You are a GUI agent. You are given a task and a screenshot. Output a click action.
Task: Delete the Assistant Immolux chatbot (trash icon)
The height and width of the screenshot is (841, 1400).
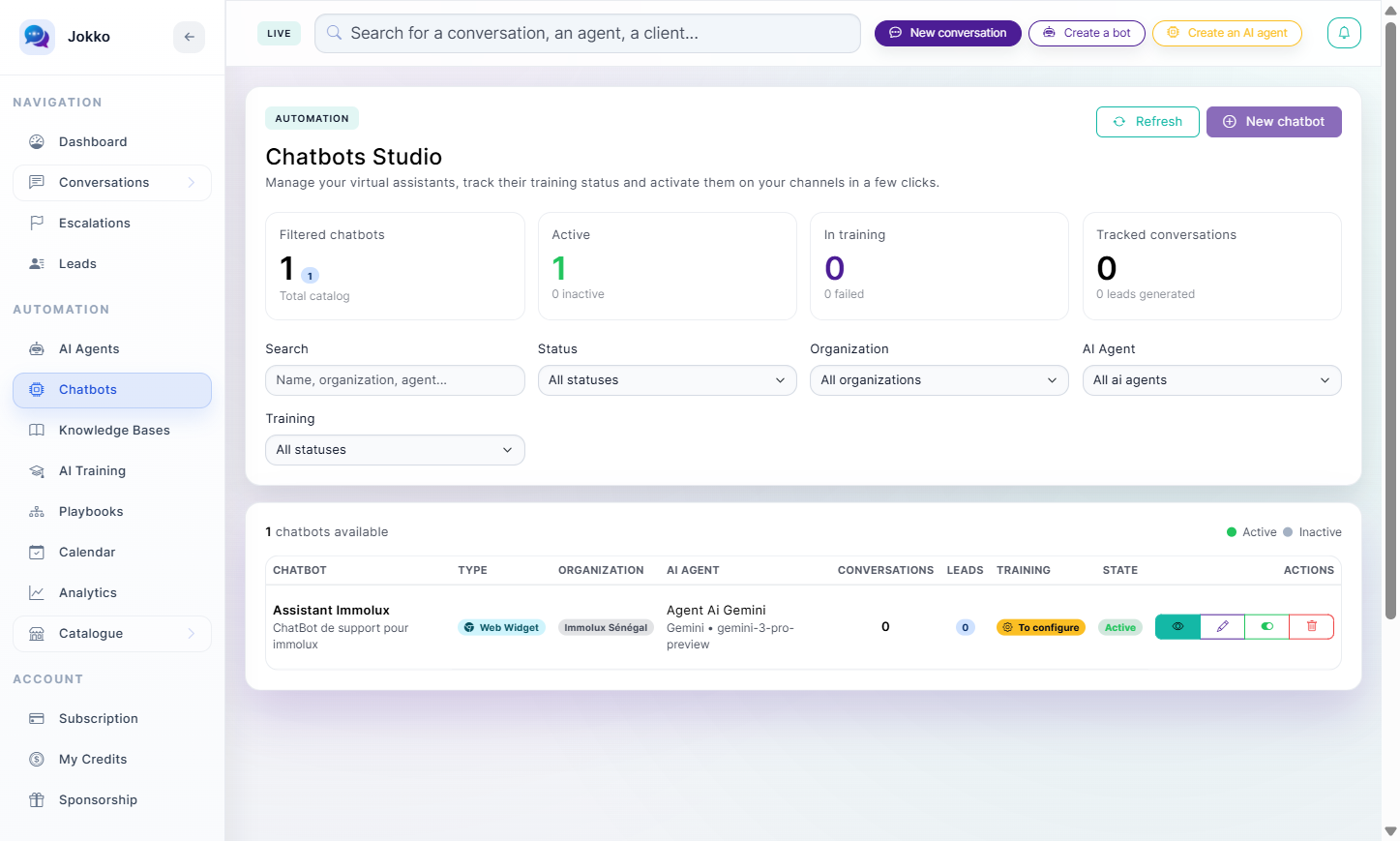[x=1312, y=627]
